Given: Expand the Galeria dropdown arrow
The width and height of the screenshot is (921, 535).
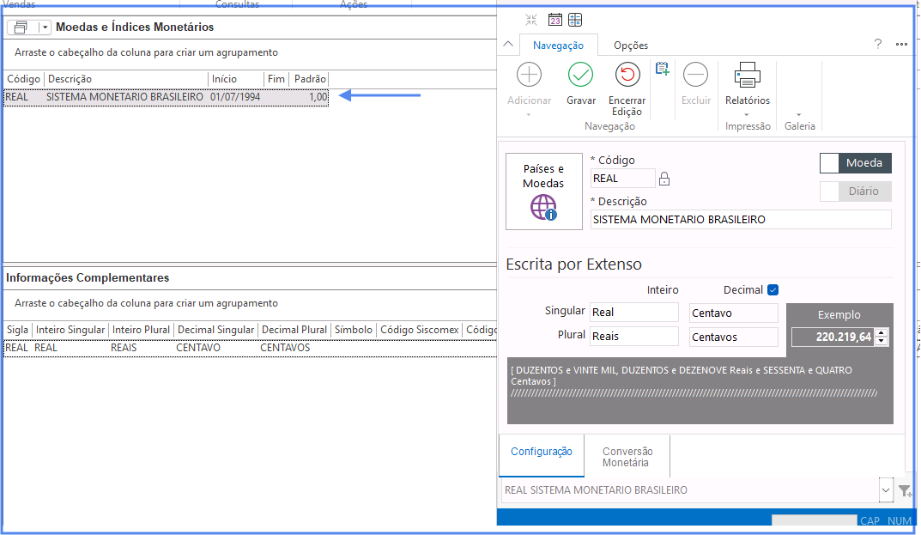Looking at the screenshot, I should [x=799, y=114].
